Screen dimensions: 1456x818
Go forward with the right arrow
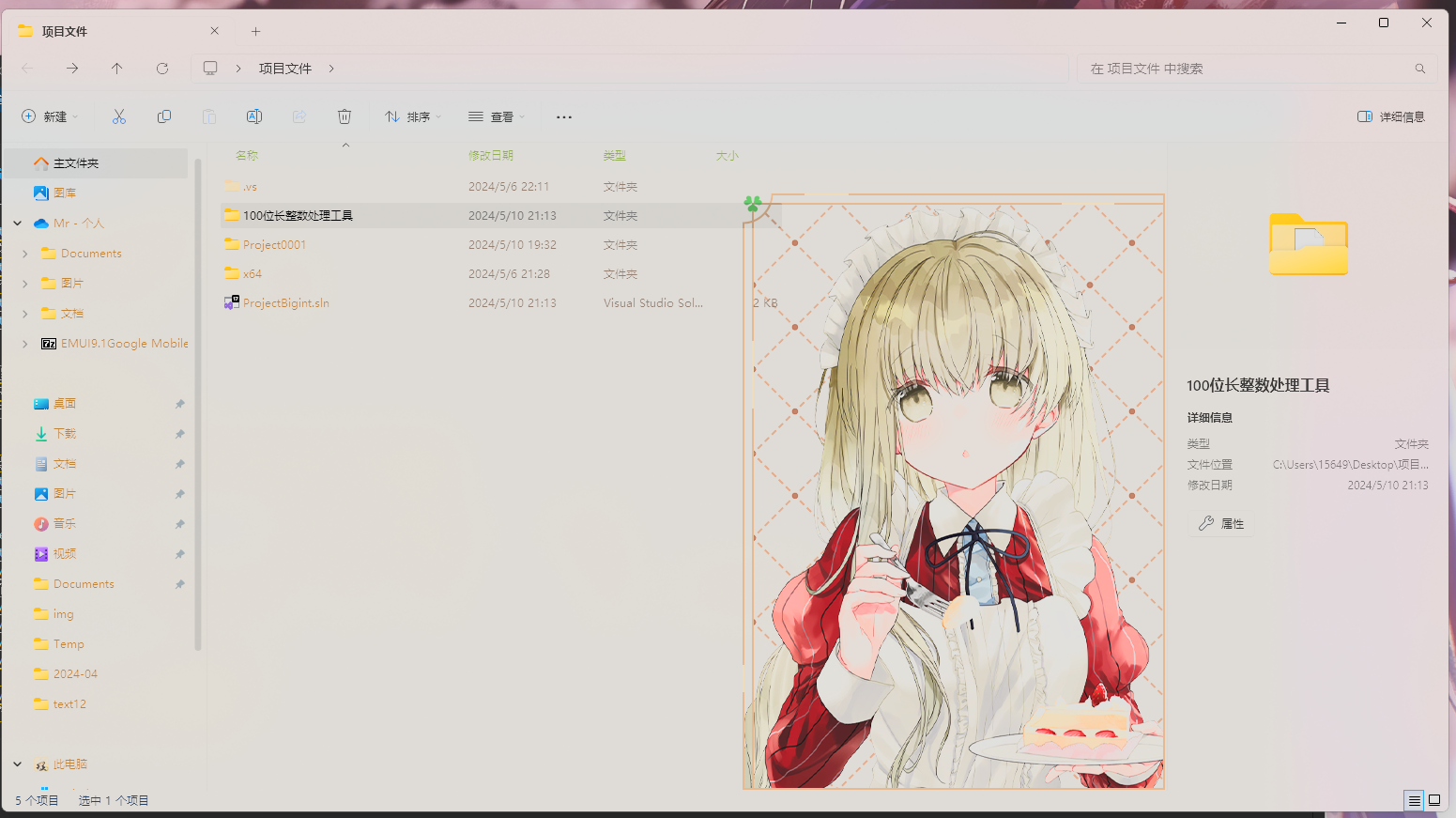click(72, 69)
